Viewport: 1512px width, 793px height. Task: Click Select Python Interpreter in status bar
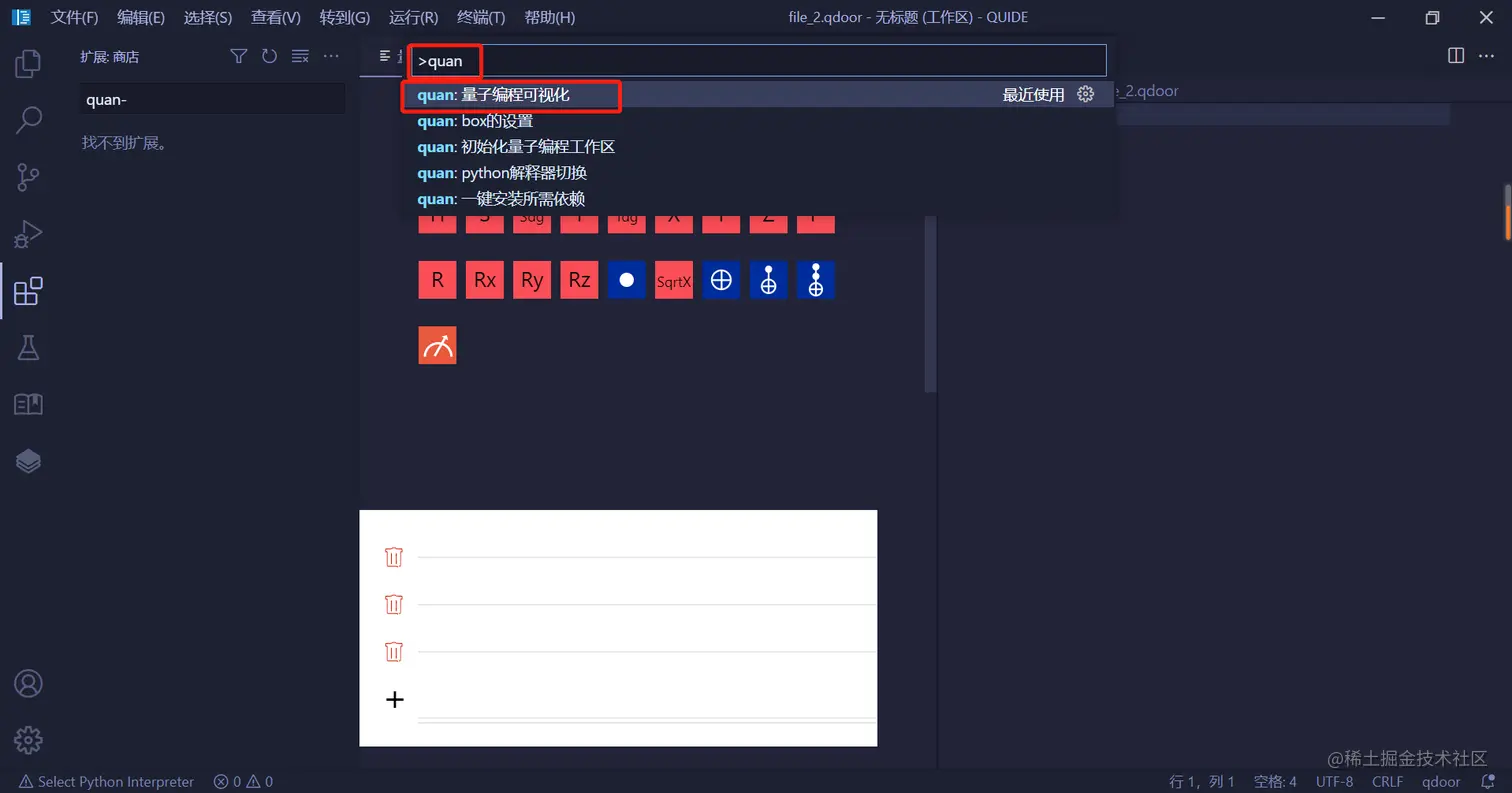click(x=106, y=782)
